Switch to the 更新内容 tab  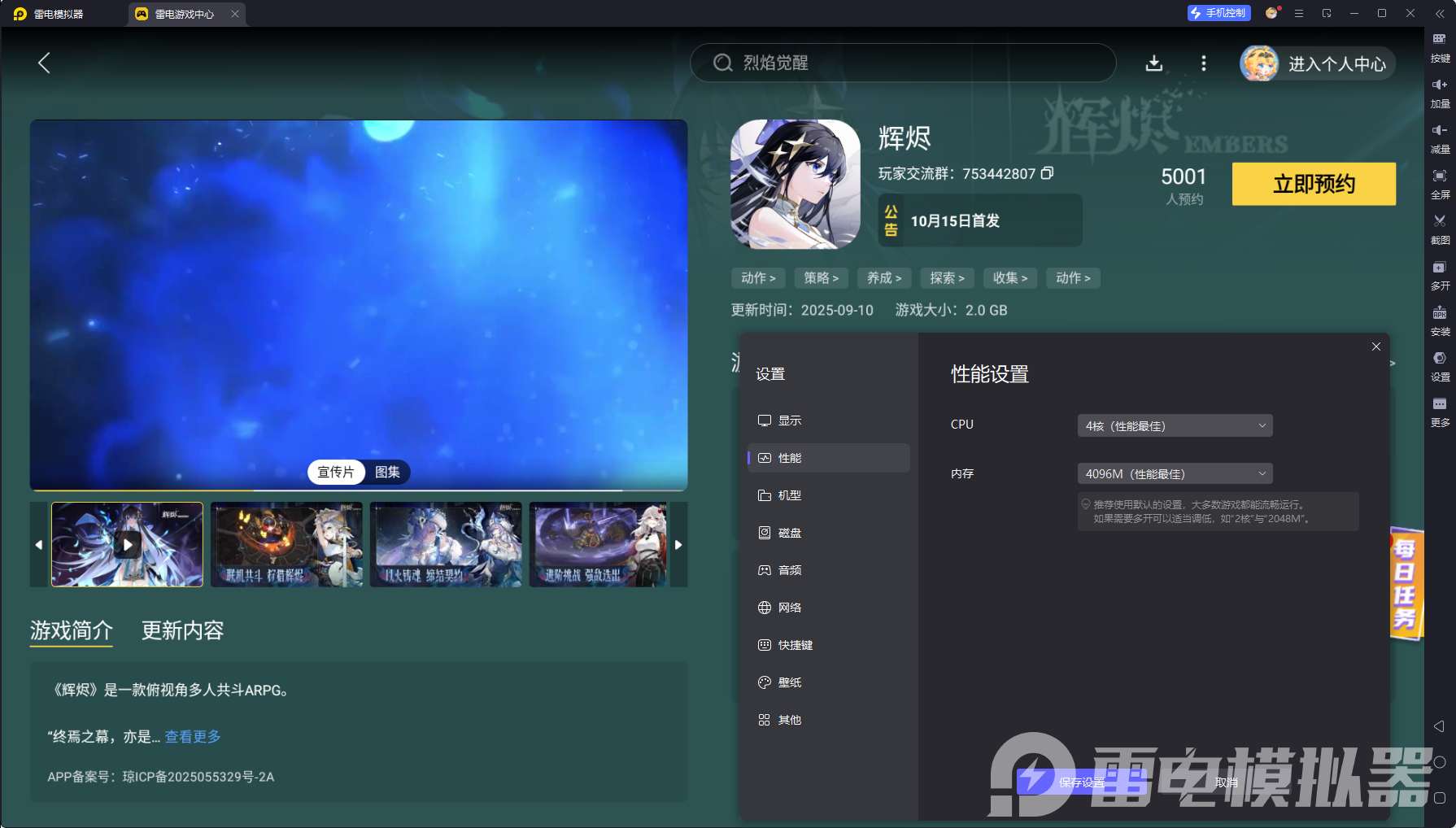pos(182,631)
